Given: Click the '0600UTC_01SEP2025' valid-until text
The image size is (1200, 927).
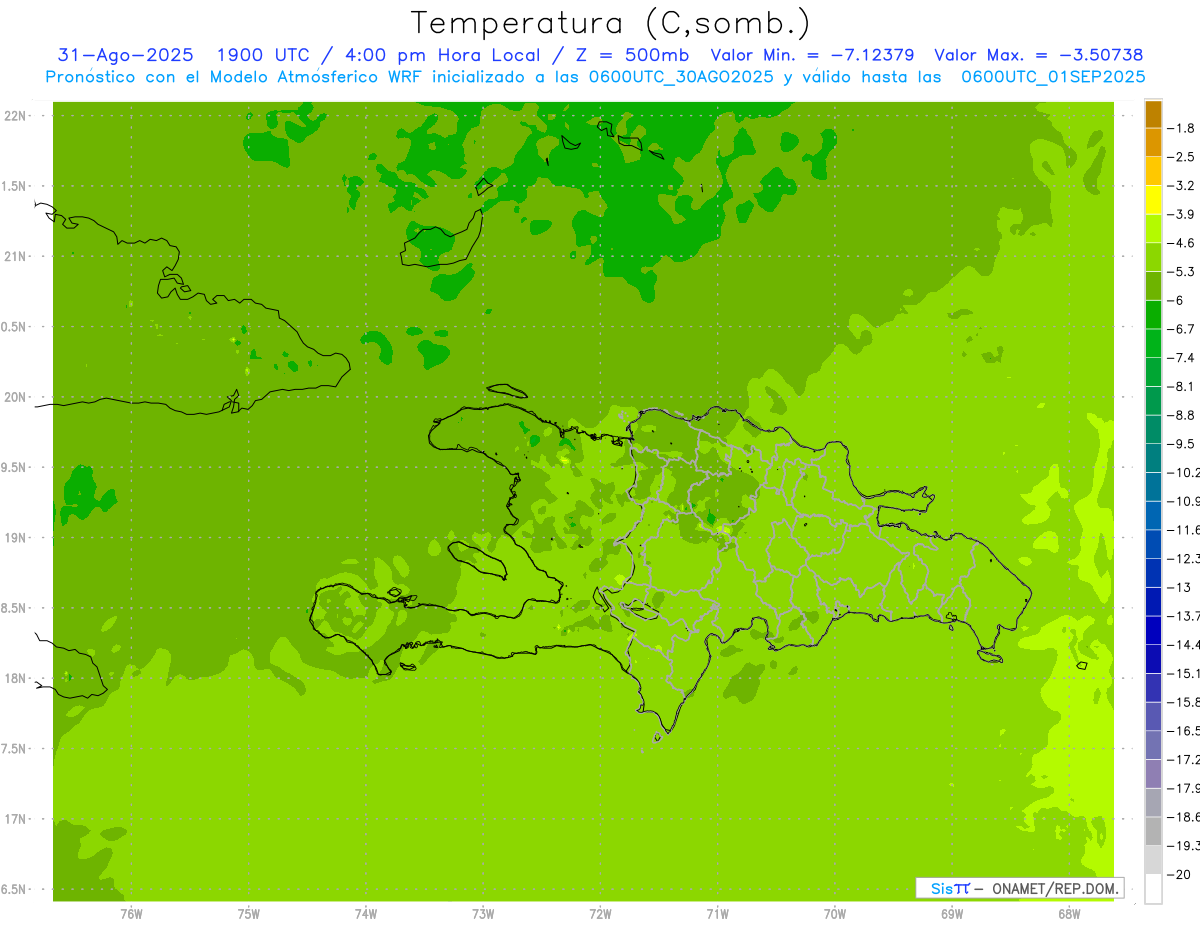Looking at the screenshot, I should (1053, 77).
